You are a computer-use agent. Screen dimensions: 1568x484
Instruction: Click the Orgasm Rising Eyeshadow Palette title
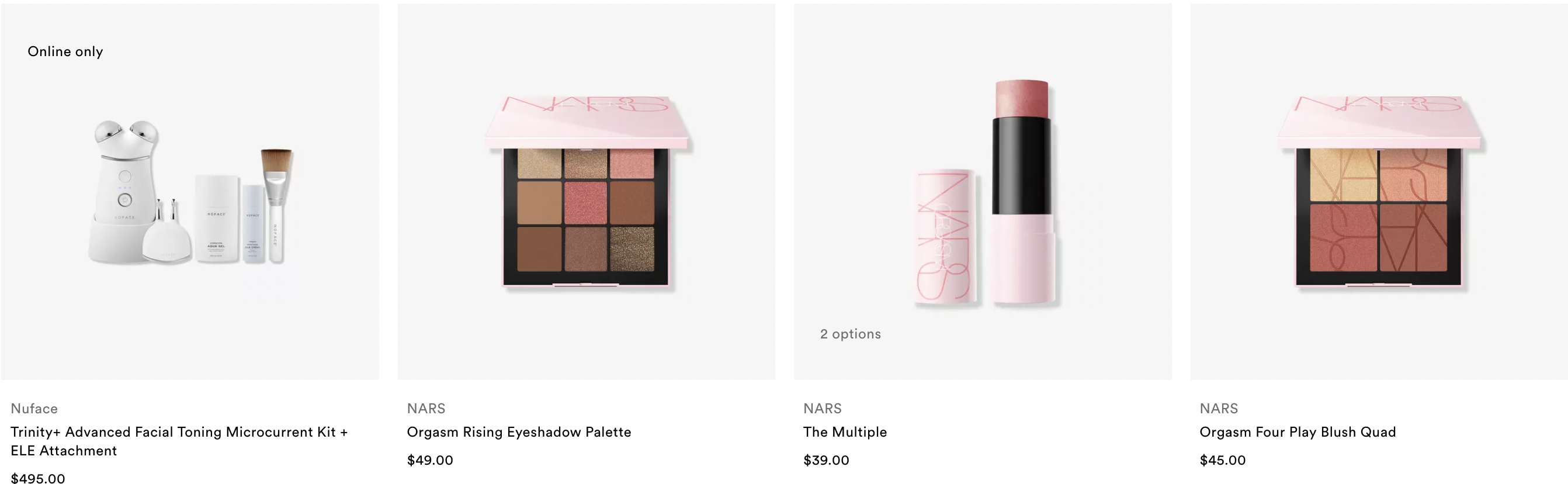pyautogui.click(x=519, y=432)
